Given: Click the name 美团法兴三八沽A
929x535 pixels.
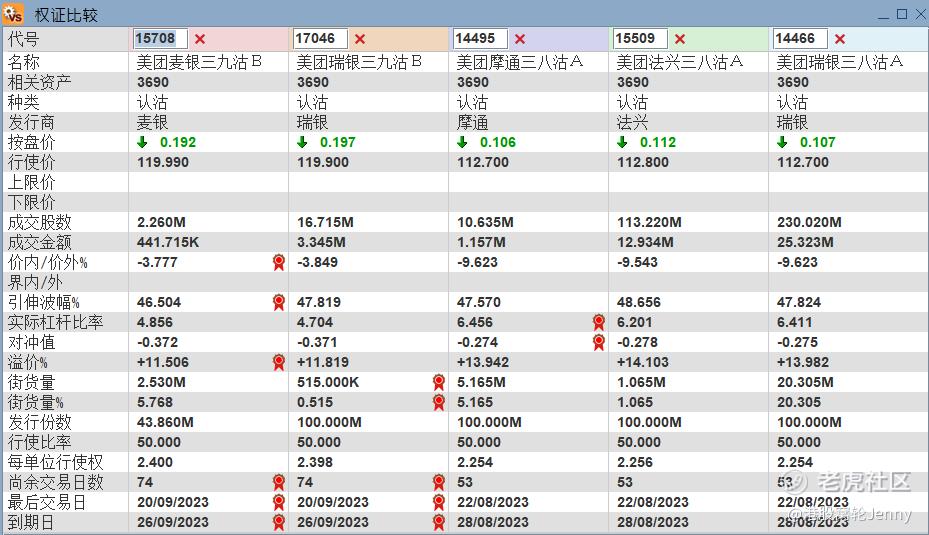Looking at the screenshot, I should click(x=680, y=62).
